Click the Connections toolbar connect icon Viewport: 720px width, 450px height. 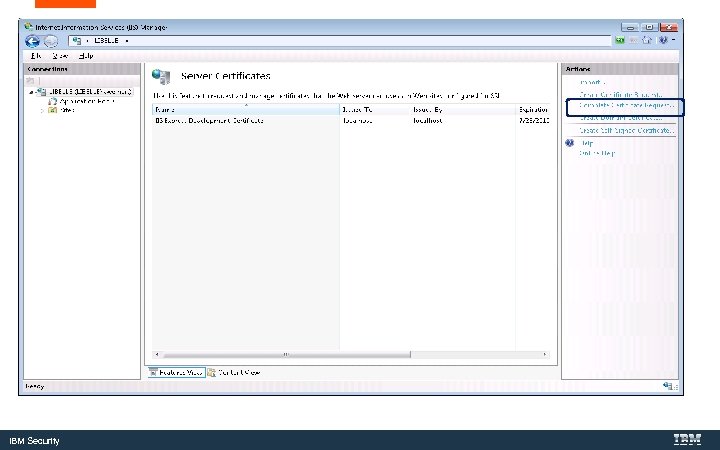(30, 80)
